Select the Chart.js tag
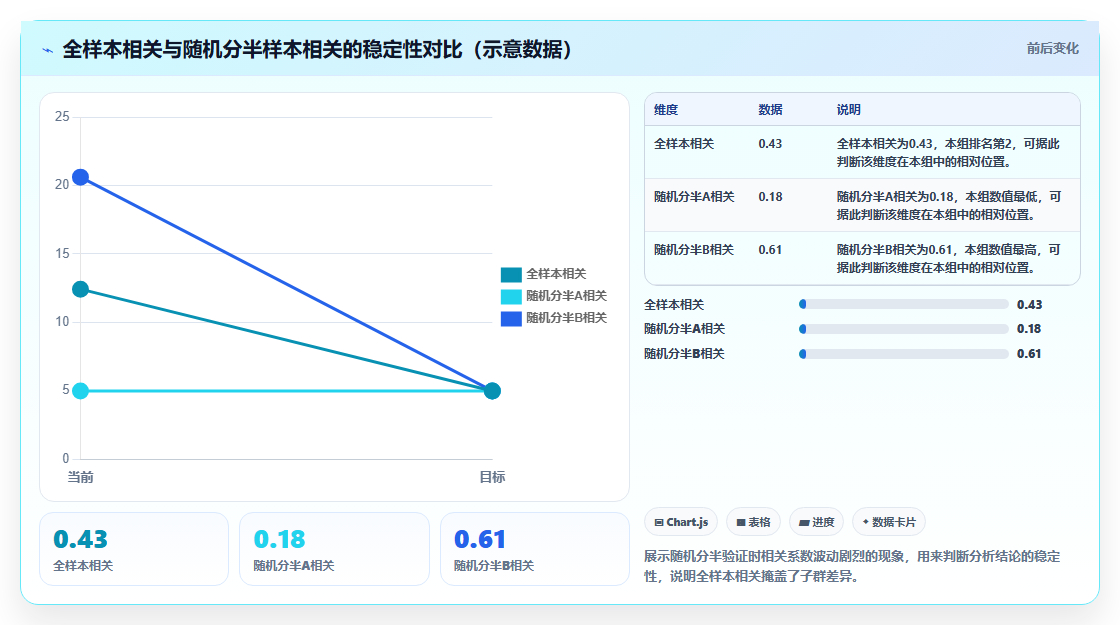1120x625 pixels. 681,522
